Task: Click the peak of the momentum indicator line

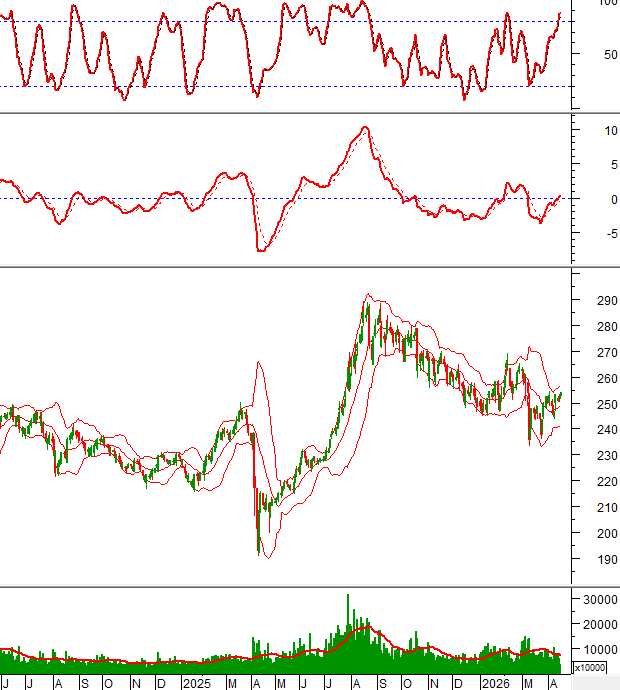Action: [x=365, y=128]
